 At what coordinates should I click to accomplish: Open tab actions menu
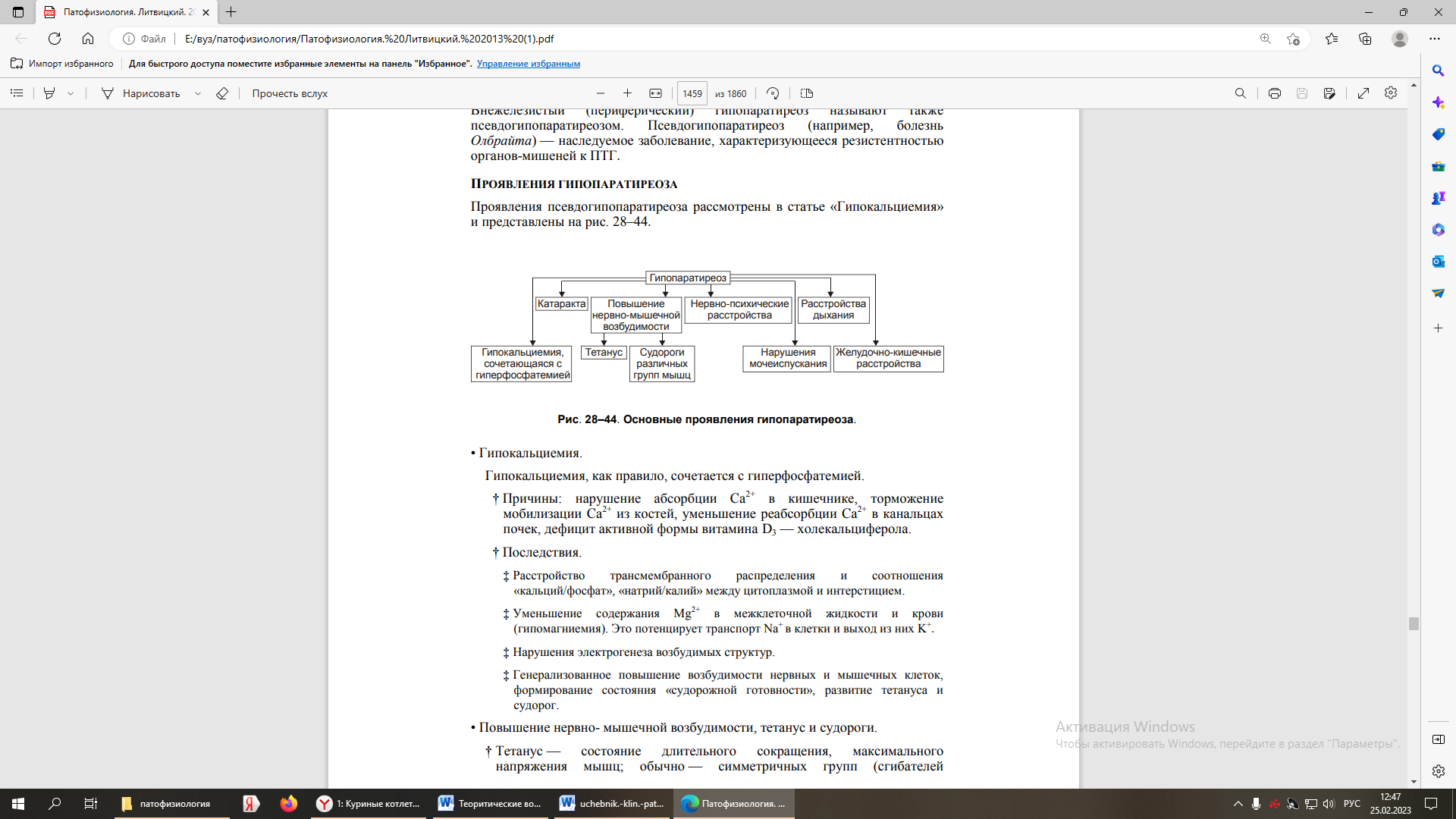tap(18, 12)
